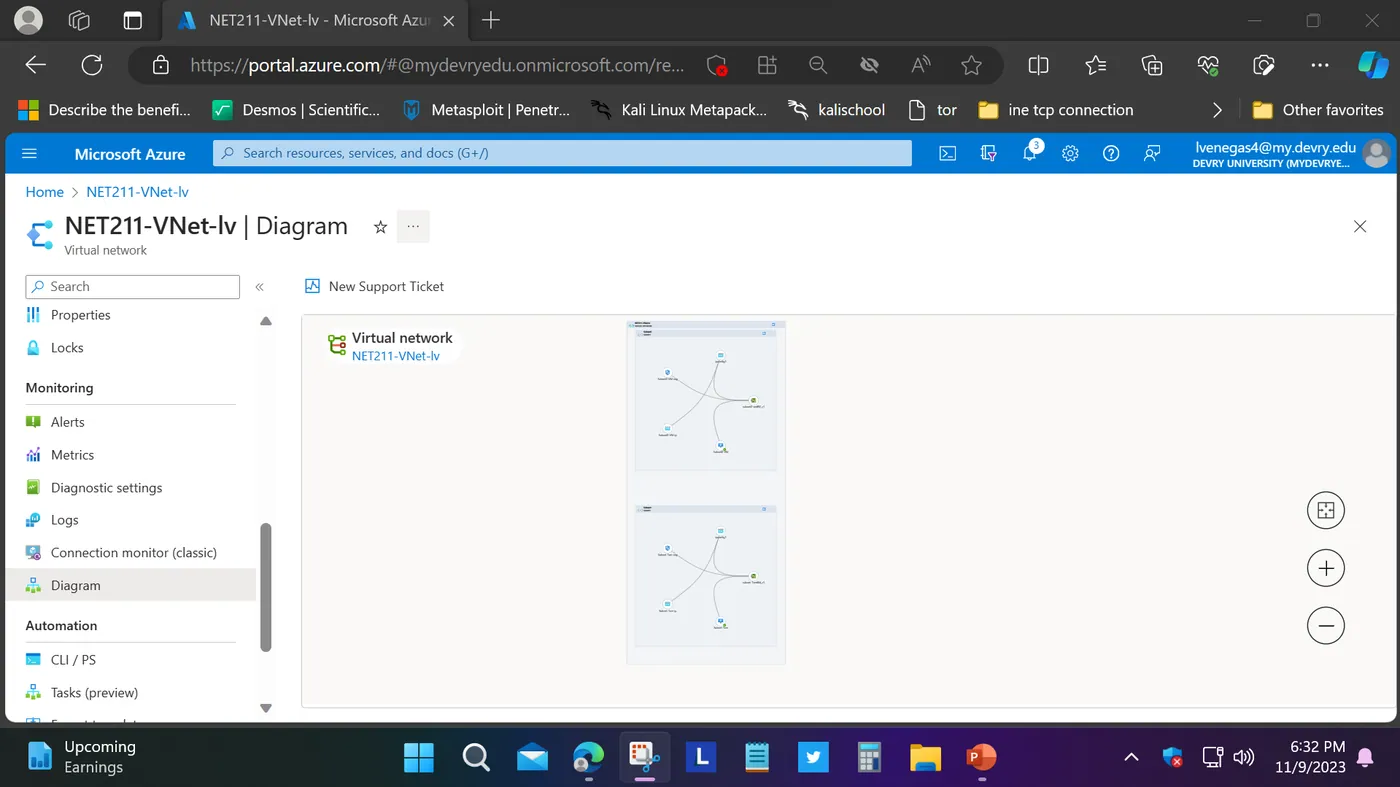Open browser Read aloud icon
The height and width of the screenshot is (787, 1400).
coord(921,65)
